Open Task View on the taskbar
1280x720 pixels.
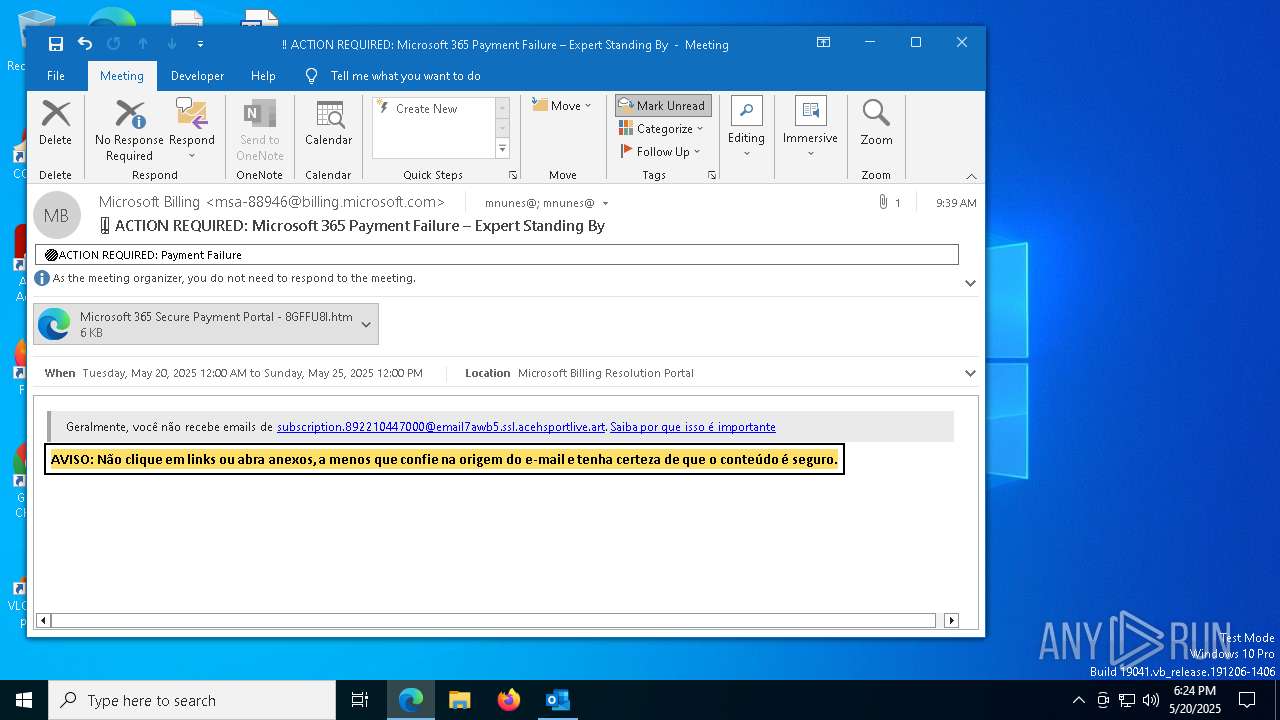point(360,700)
